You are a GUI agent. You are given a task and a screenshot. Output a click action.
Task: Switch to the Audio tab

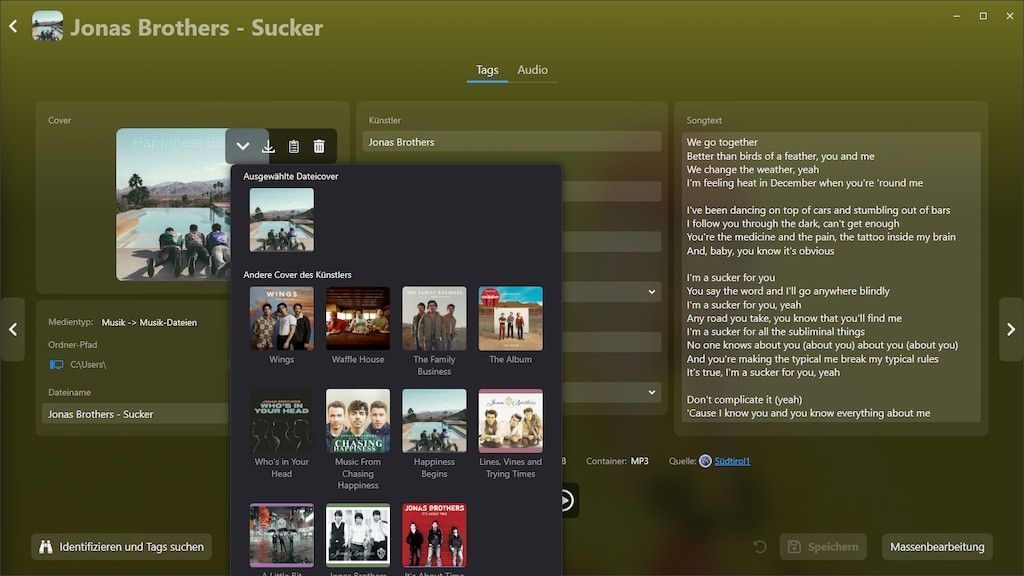pos(532,70)
